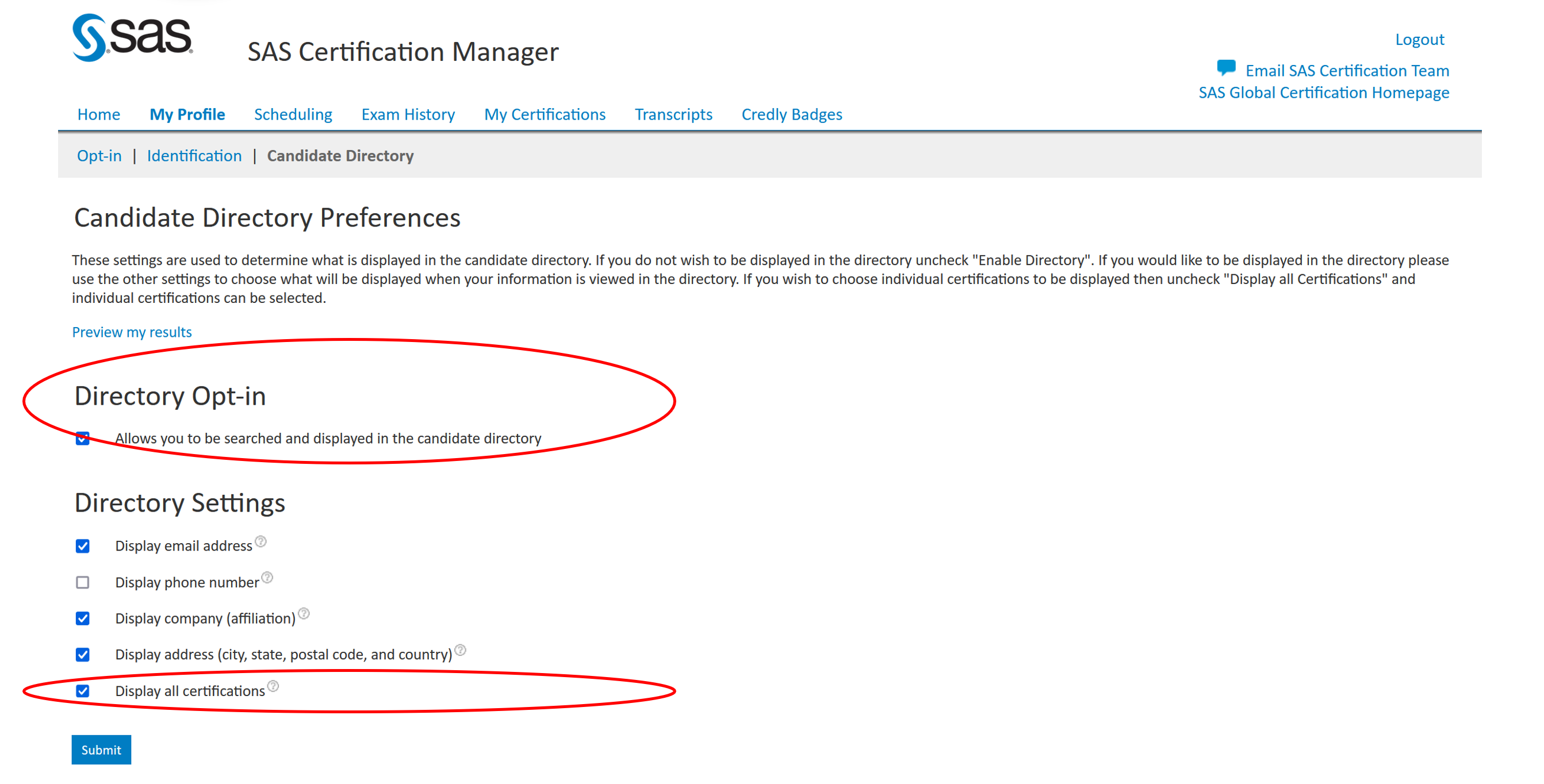
Task: Open help tooltip for Display email address
Action: (x=261, y=540)
